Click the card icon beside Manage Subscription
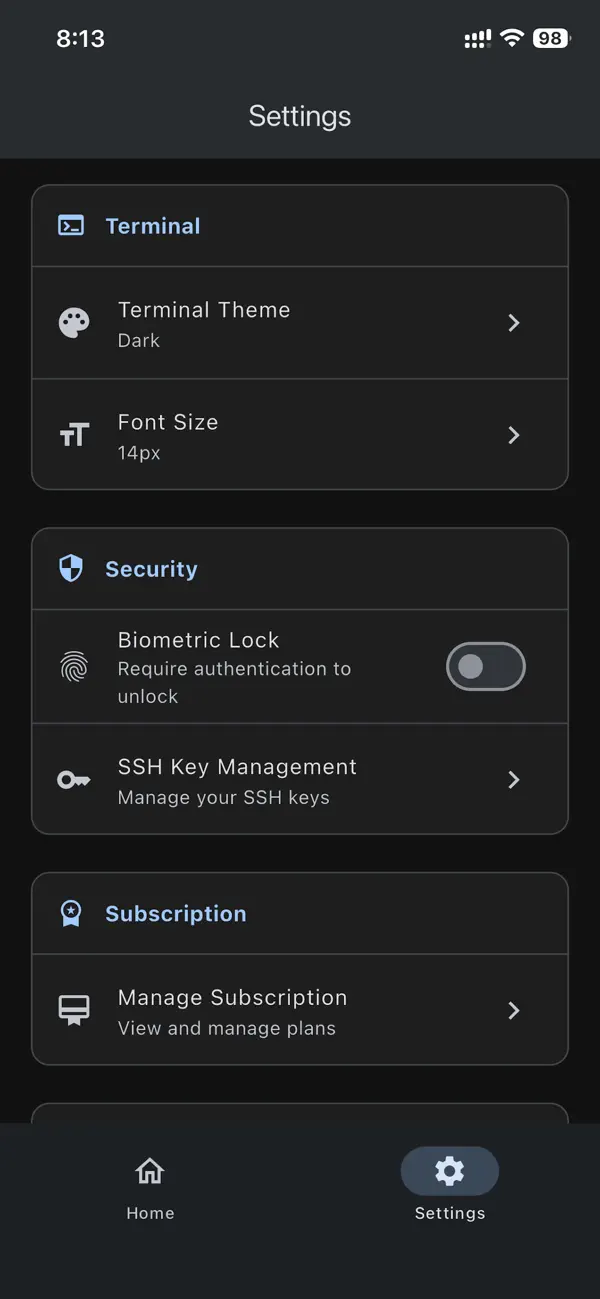This screenshot has height=1299, width=600. (74, 1010)
